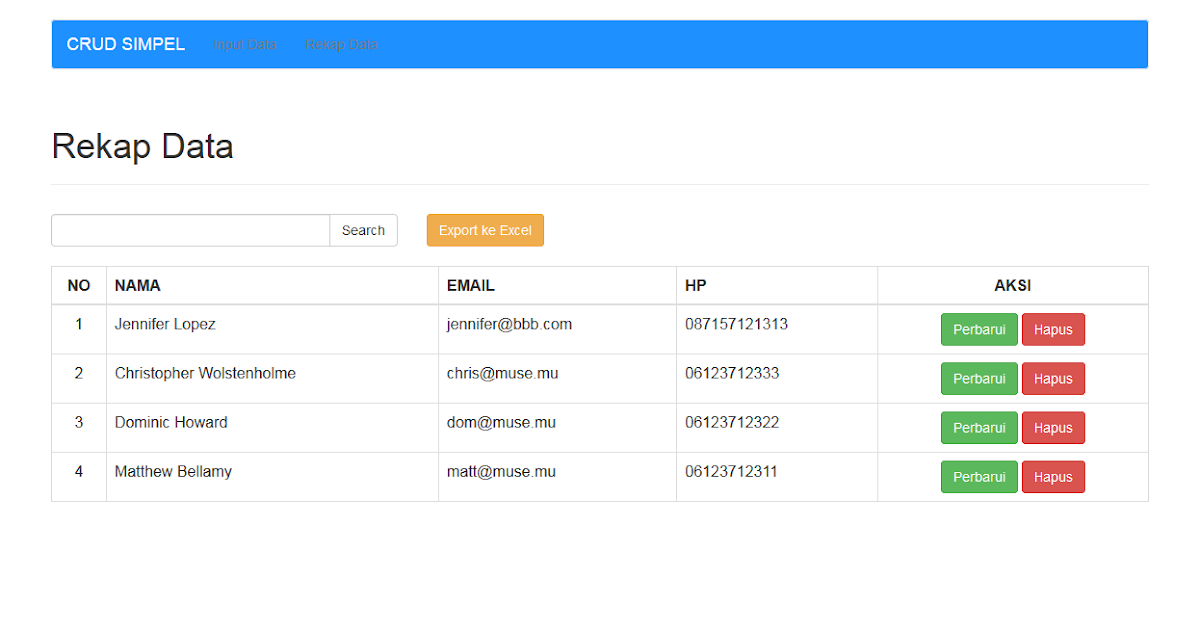The image size is (1200, 630).
Task: Click Perbarui for Jennifer Lopez
Action: (x=978, y=329)
